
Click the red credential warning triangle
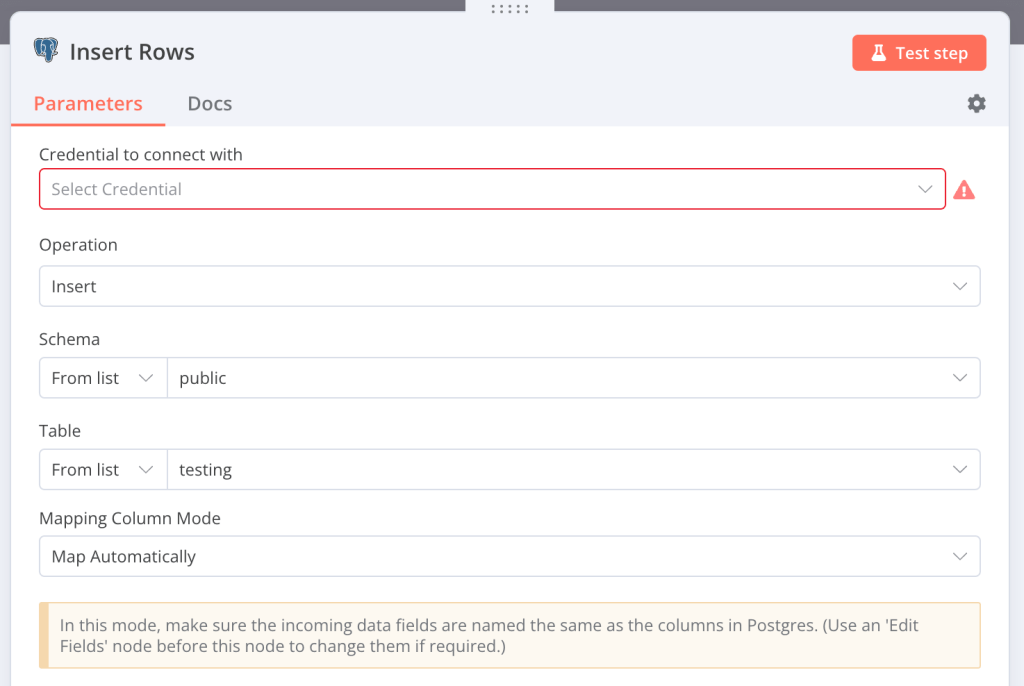[965, 189]
